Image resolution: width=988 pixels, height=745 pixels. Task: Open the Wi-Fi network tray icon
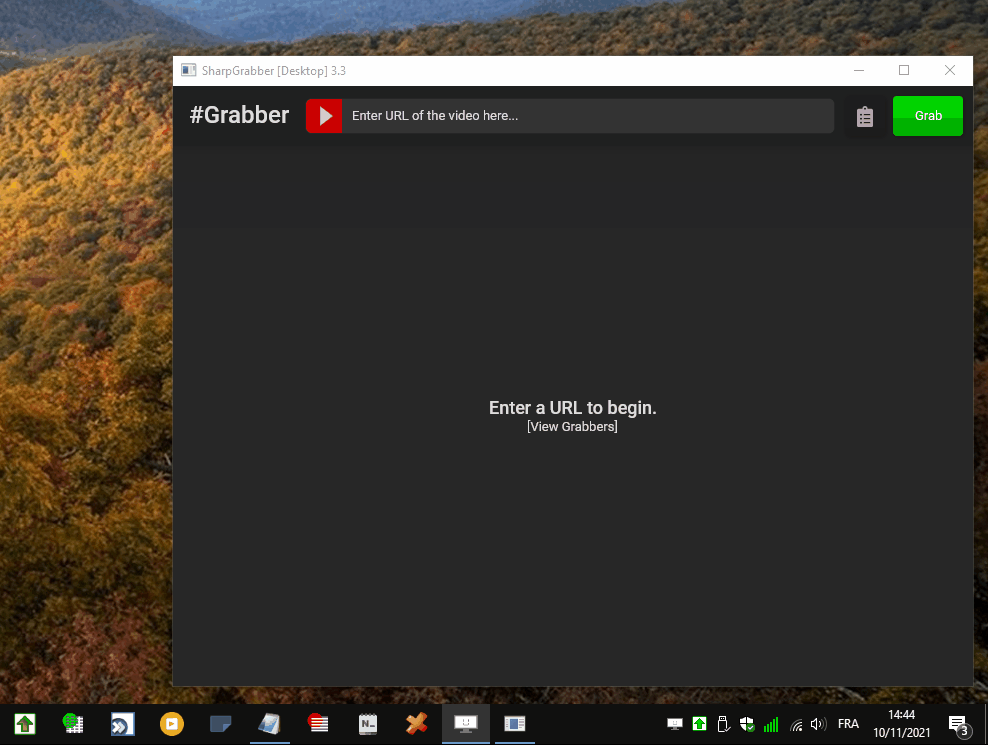pos(796,725)
